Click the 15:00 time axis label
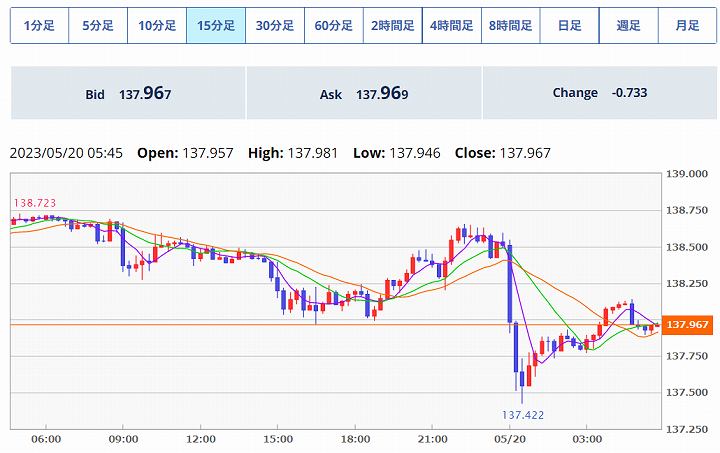This screenshot has height=453, width=720. point(278,439)
